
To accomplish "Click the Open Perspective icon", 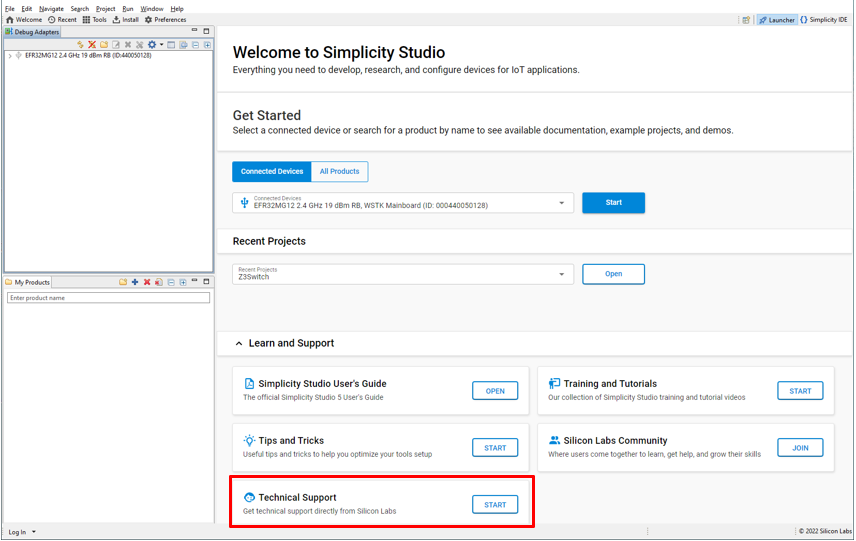I will pyautogui.click(x=746, y=19).
